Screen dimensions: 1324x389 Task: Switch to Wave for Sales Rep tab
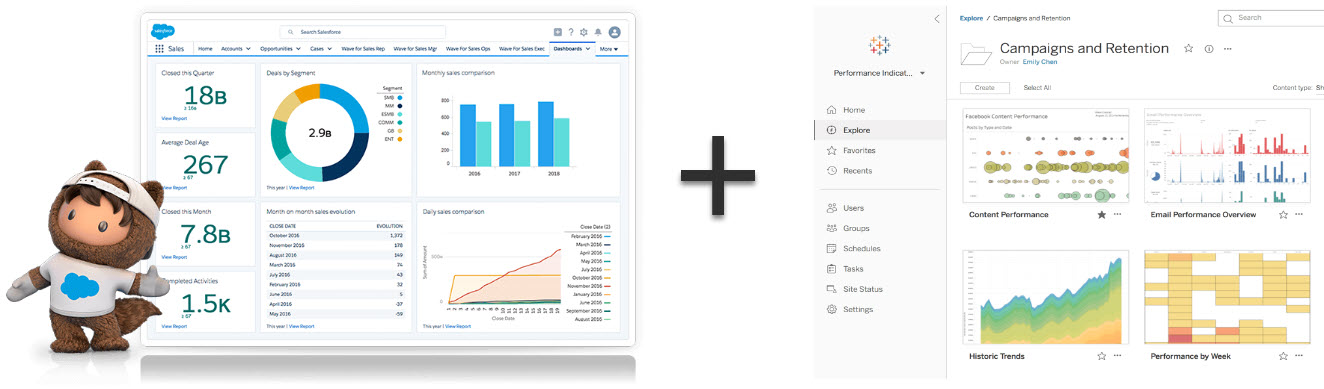[362, 48]
